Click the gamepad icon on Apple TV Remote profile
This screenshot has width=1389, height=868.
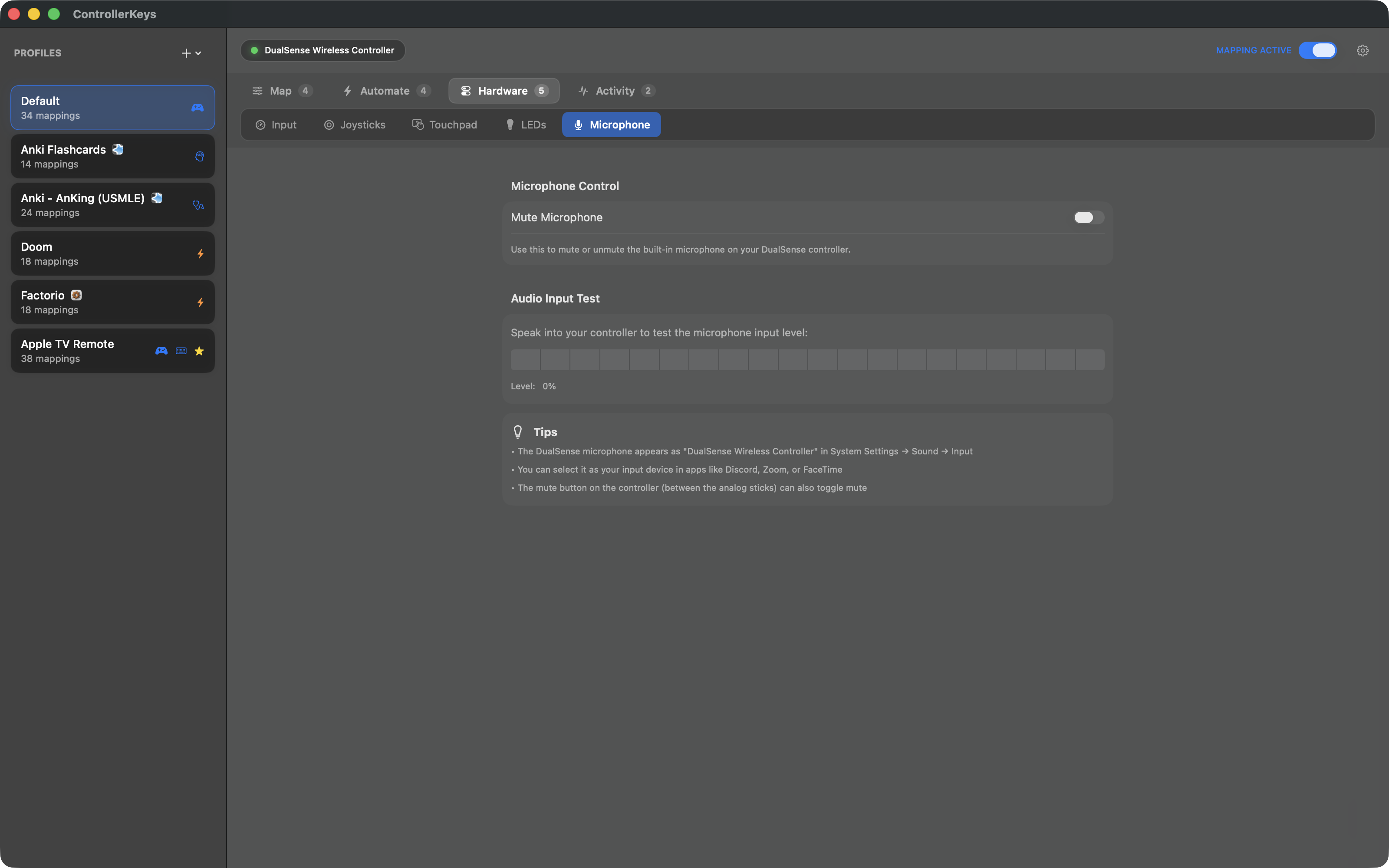161,351
